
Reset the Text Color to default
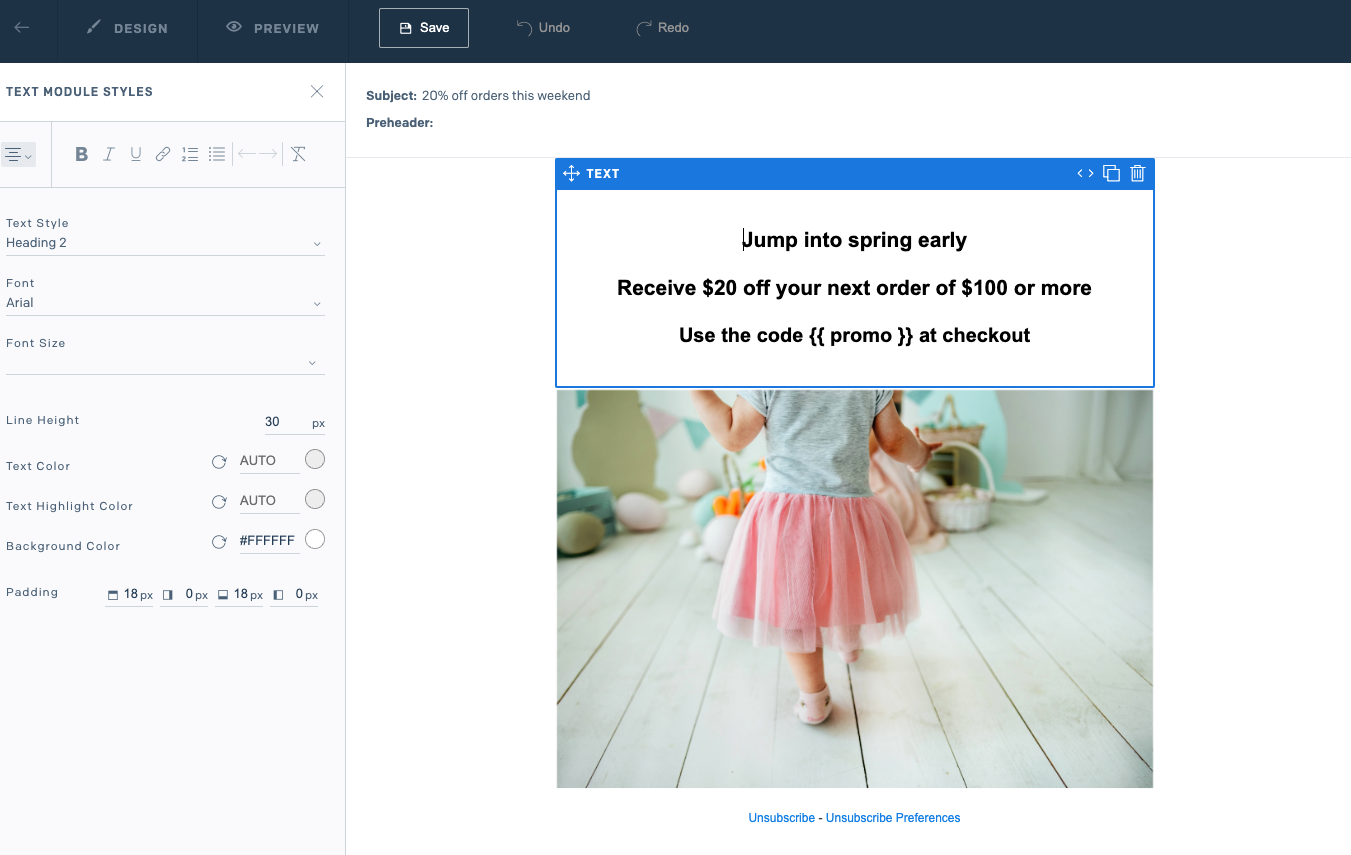pyautogui.click(x=219, y=462)
